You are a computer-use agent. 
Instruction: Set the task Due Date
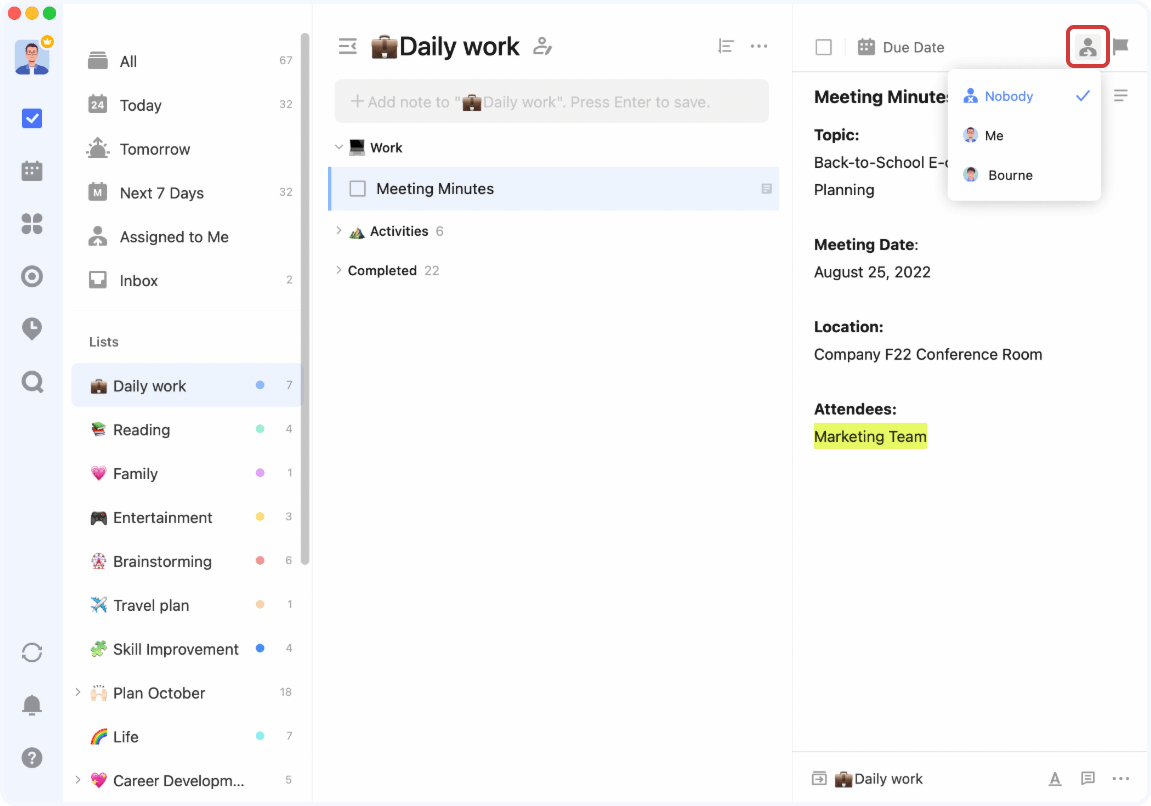[x=901, y=47]
